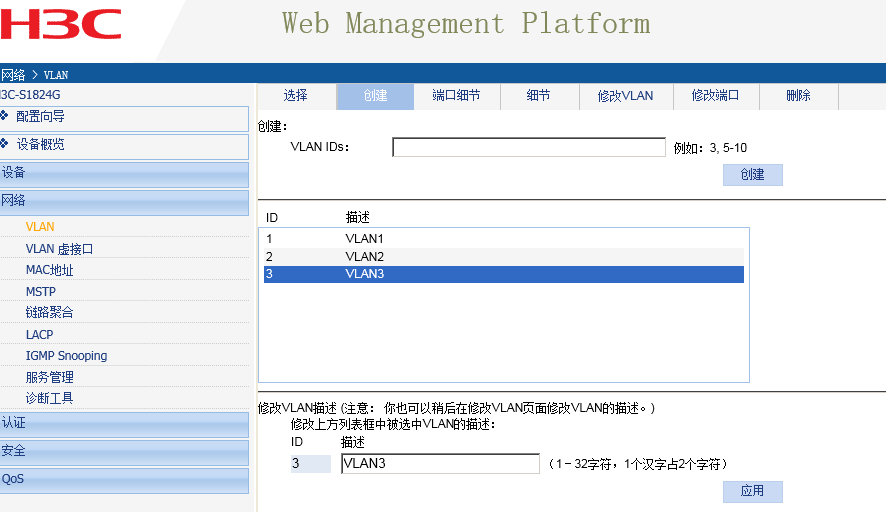The width and height of the screenshot is (886, 512).
Task: Open MSTP in the sidebar
Action: coord(41,292)
